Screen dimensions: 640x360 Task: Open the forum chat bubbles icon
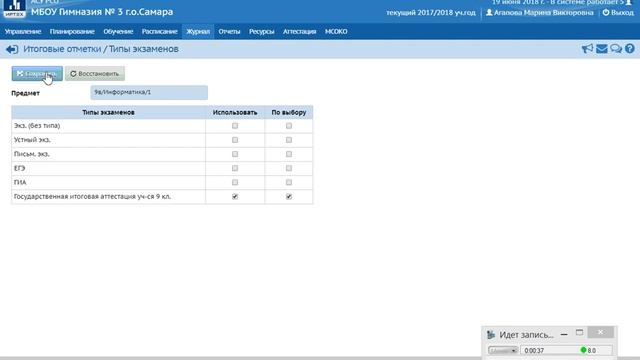[x=616, y=49]
